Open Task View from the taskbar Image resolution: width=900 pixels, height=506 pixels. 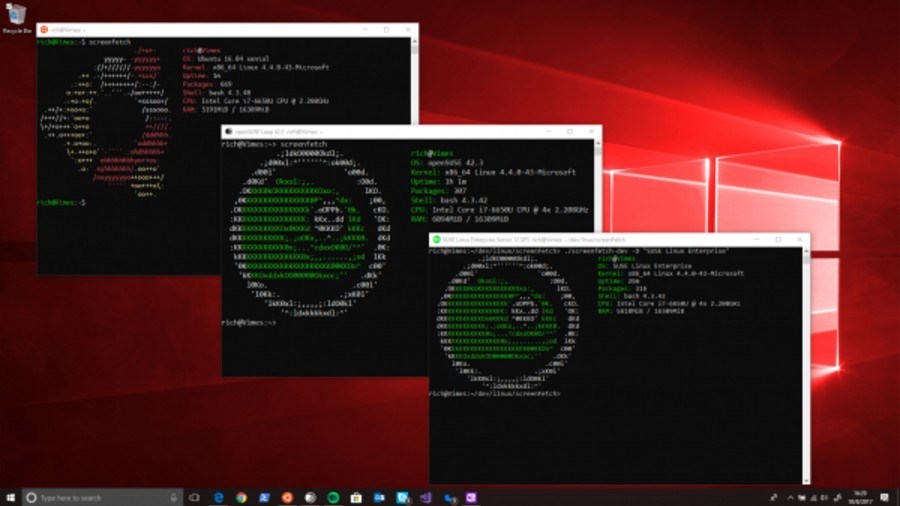tap(195, 497)
